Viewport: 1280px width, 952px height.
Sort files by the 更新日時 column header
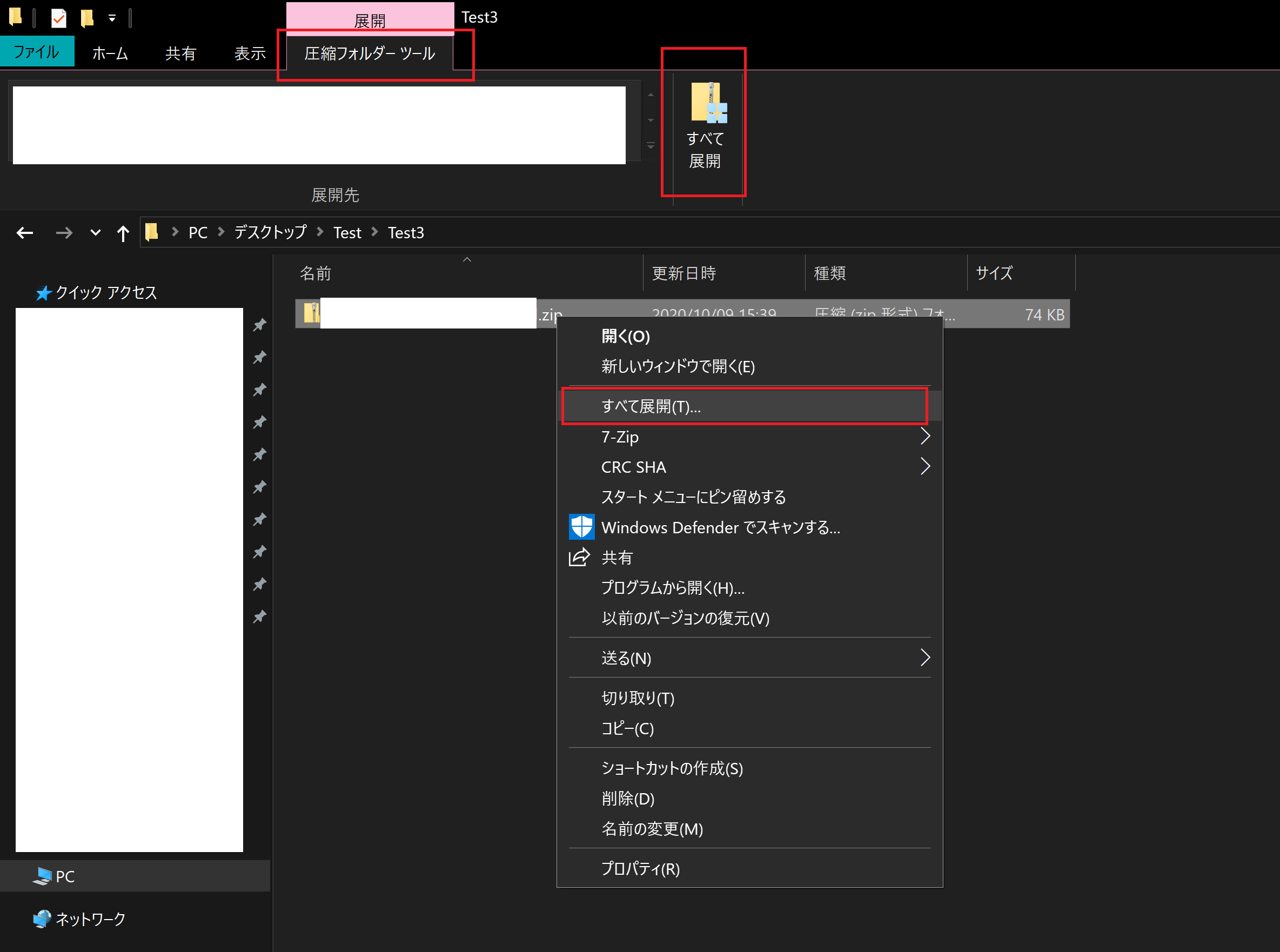pos(685,272)
